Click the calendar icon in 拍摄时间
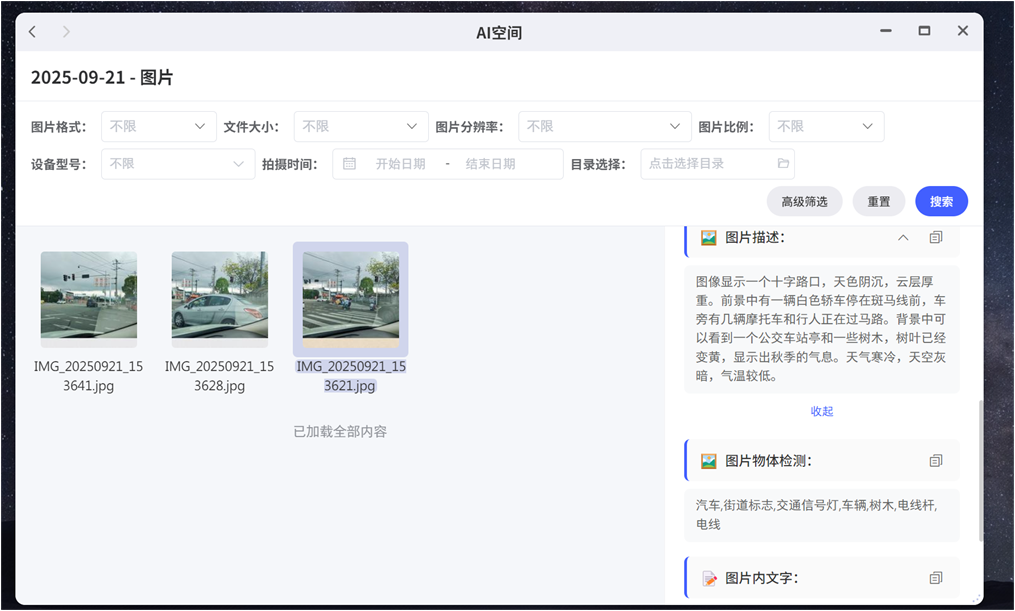Screen dimensions: 1015x611 point(349,164)
